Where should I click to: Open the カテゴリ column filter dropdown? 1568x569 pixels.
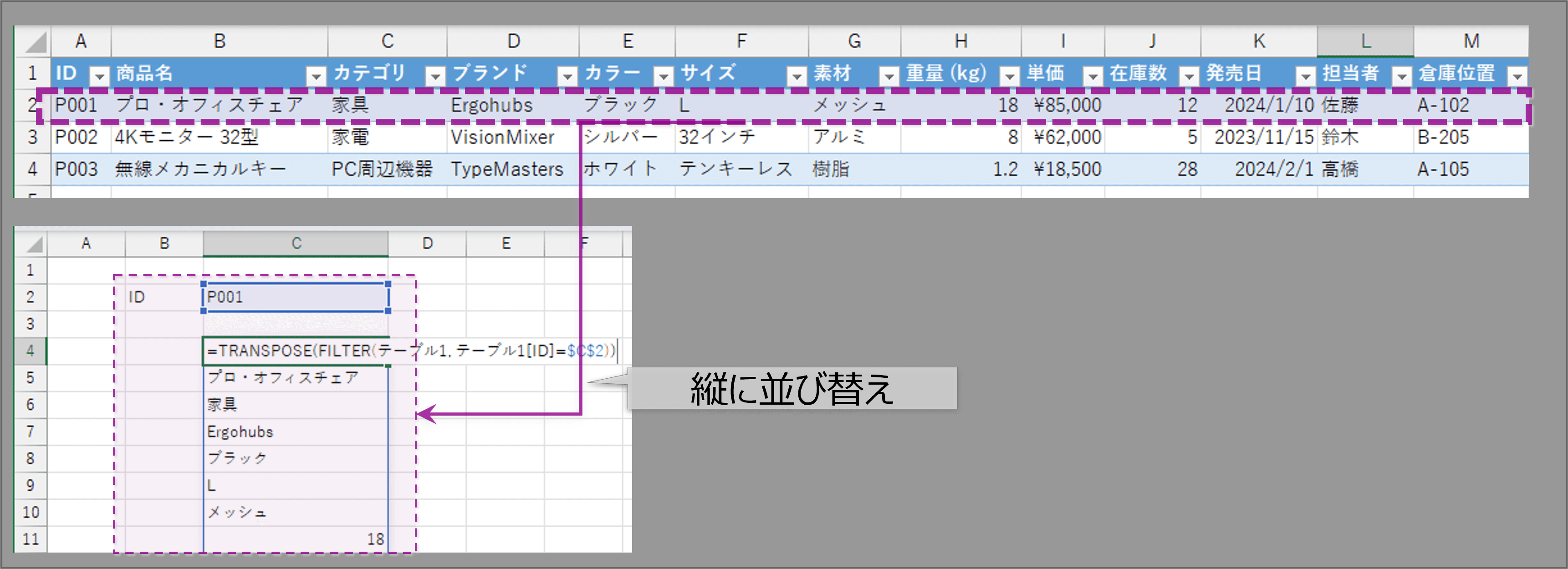(435, 76)
